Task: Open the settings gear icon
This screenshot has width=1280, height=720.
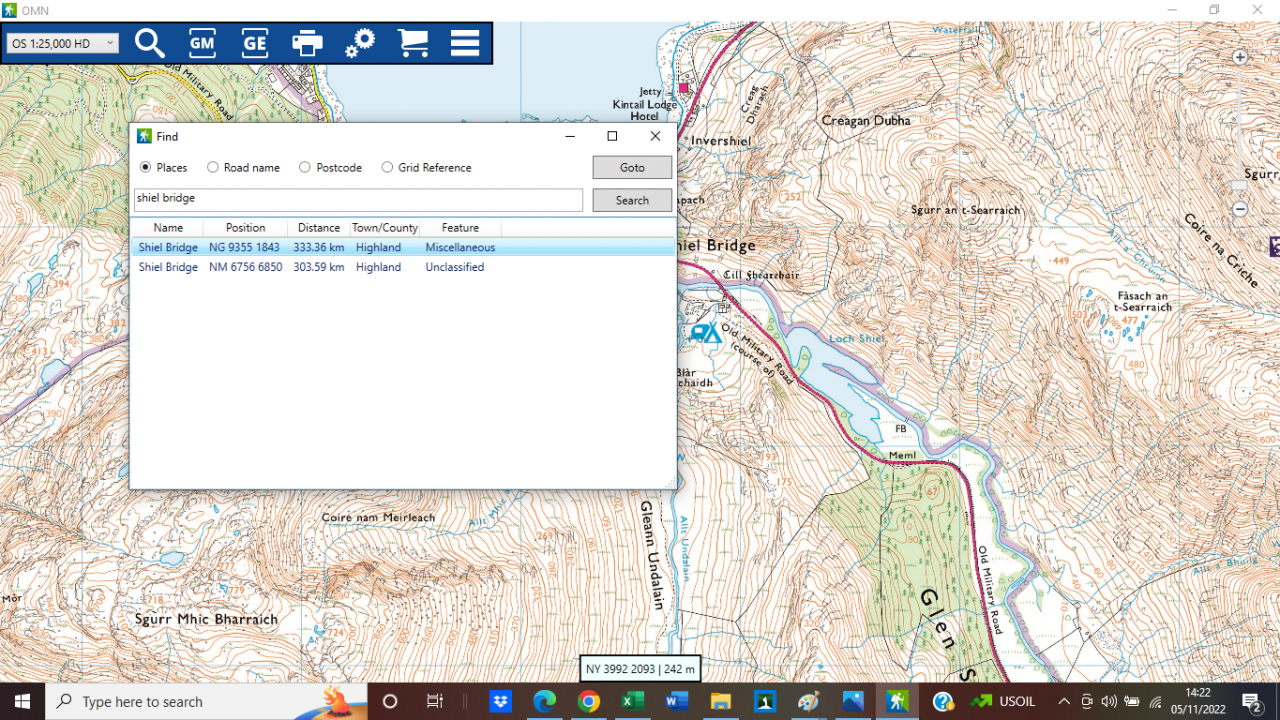Action: click(360, 43)
